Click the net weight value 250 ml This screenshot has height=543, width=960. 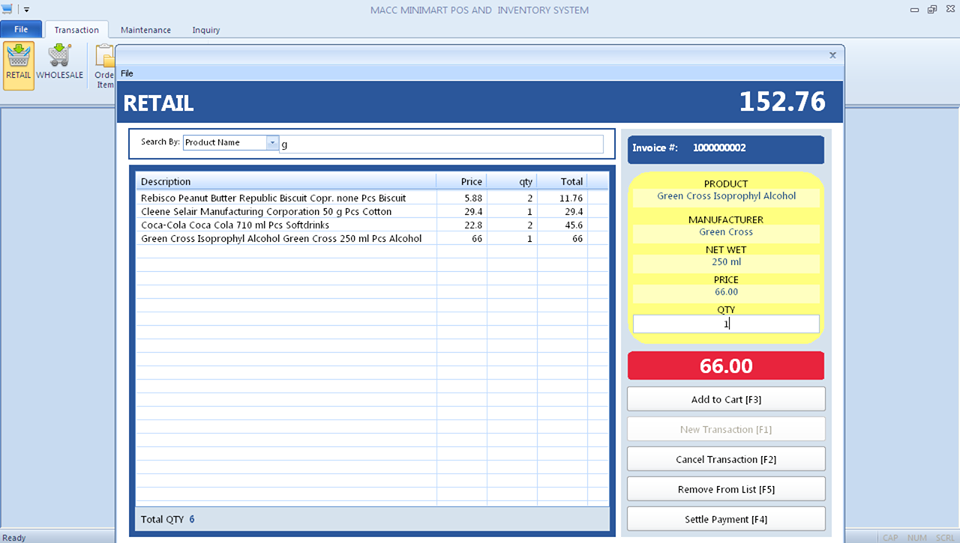pyautogui.click(x=726, y=262)
